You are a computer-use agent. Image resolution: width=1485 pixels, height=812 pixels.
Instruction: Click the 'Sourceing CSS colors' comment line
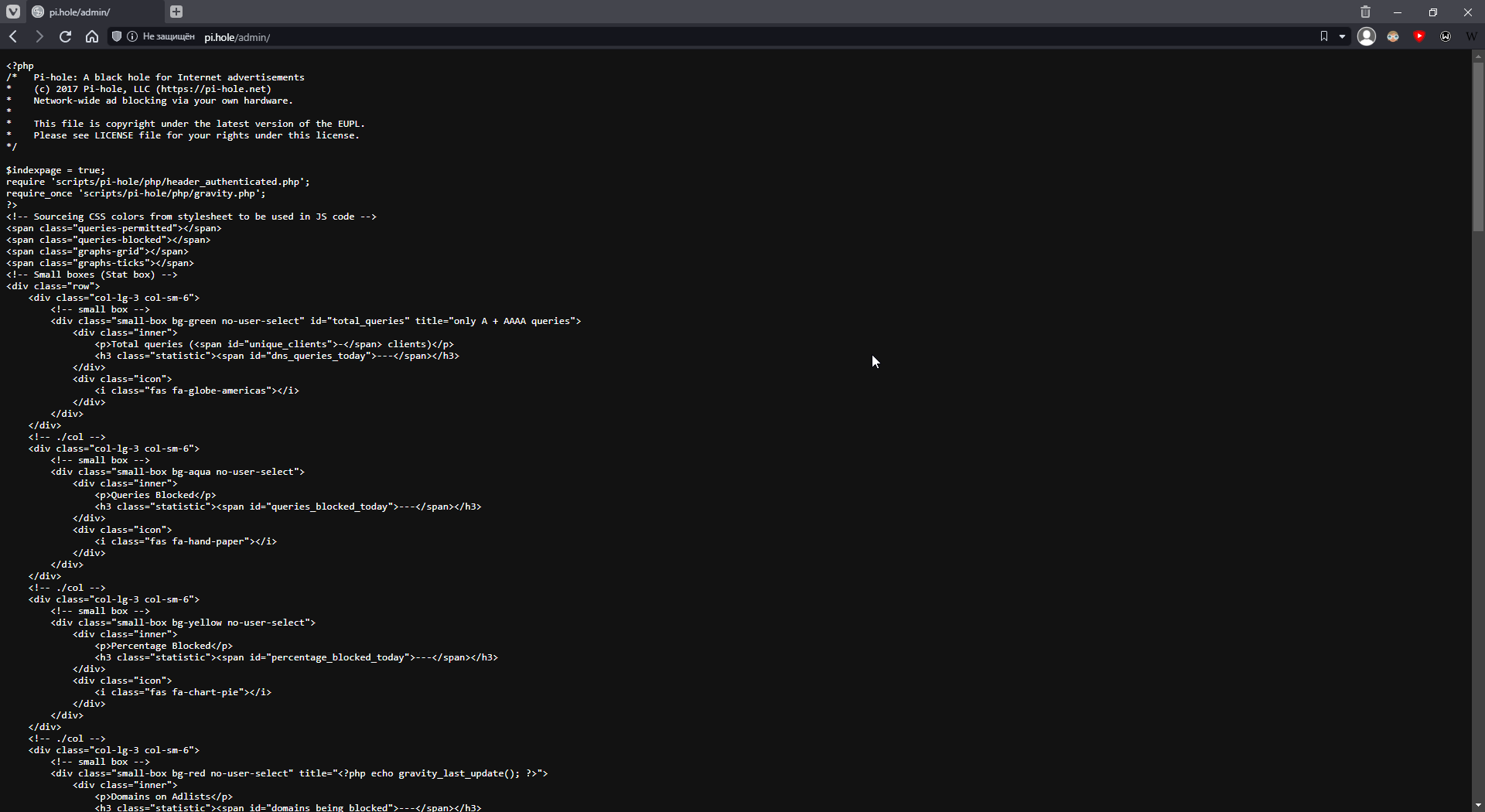click(191, 217)
